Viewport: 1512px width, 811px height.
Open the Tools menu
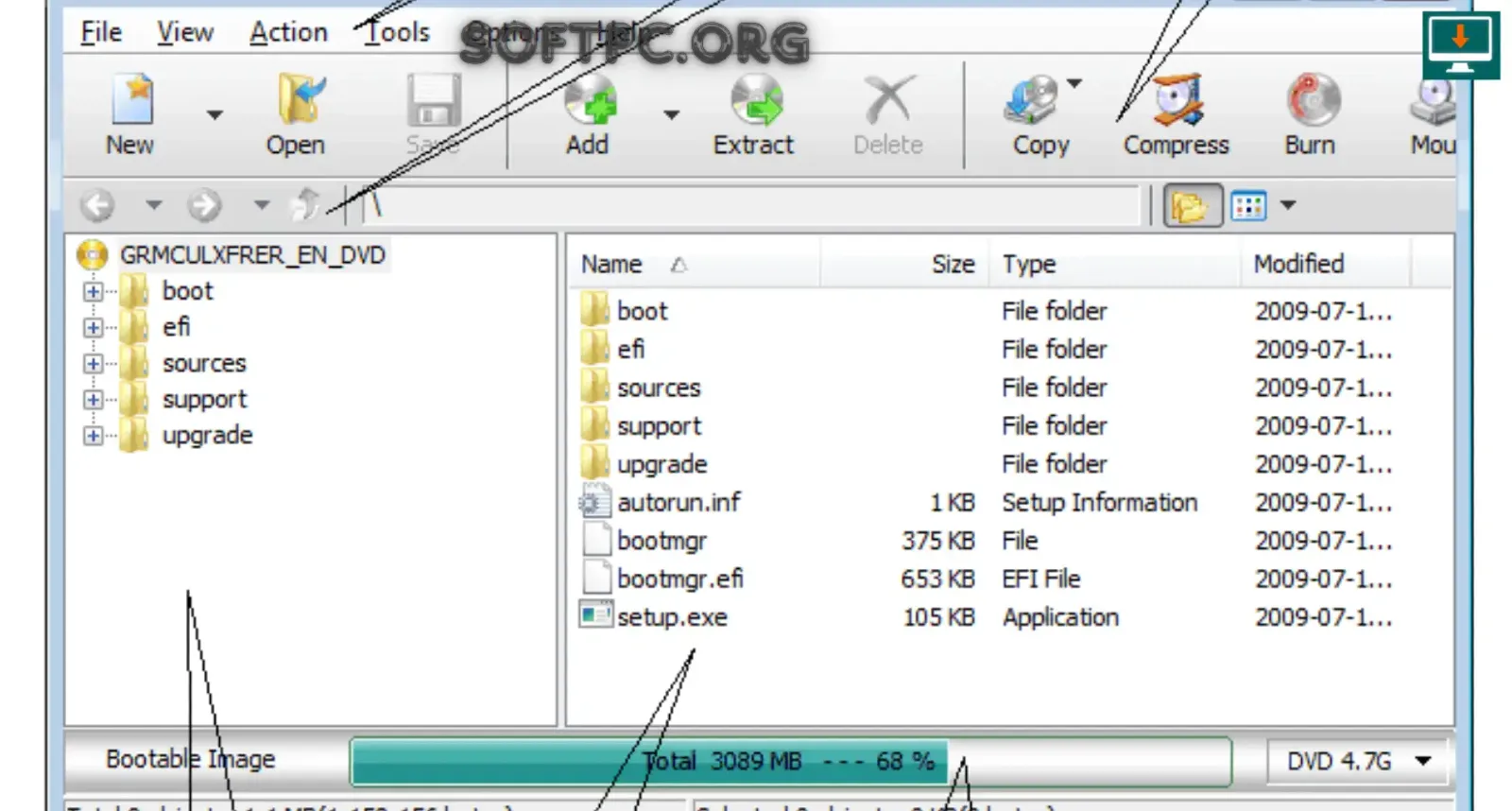(x=398, y=32)
